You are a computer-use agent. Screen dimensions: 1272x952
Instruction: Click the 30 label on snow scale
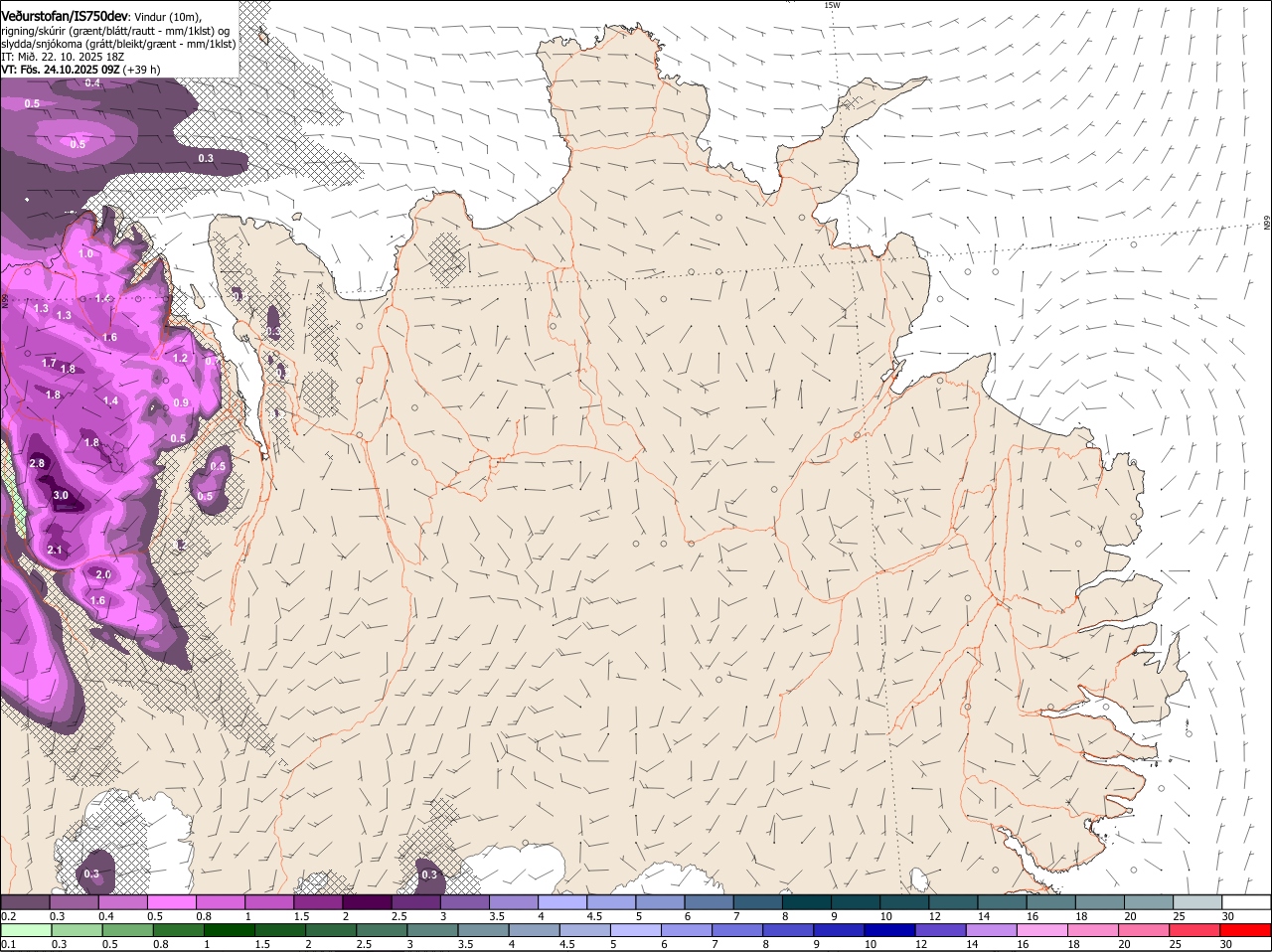(1228, 915)
